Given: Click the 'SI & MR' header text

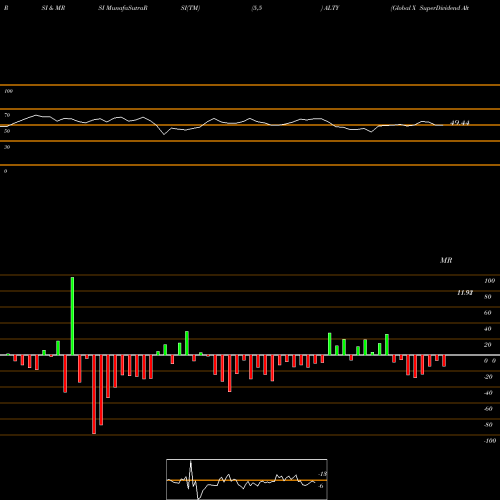Looking at the screenshot, I should [53, 8].
